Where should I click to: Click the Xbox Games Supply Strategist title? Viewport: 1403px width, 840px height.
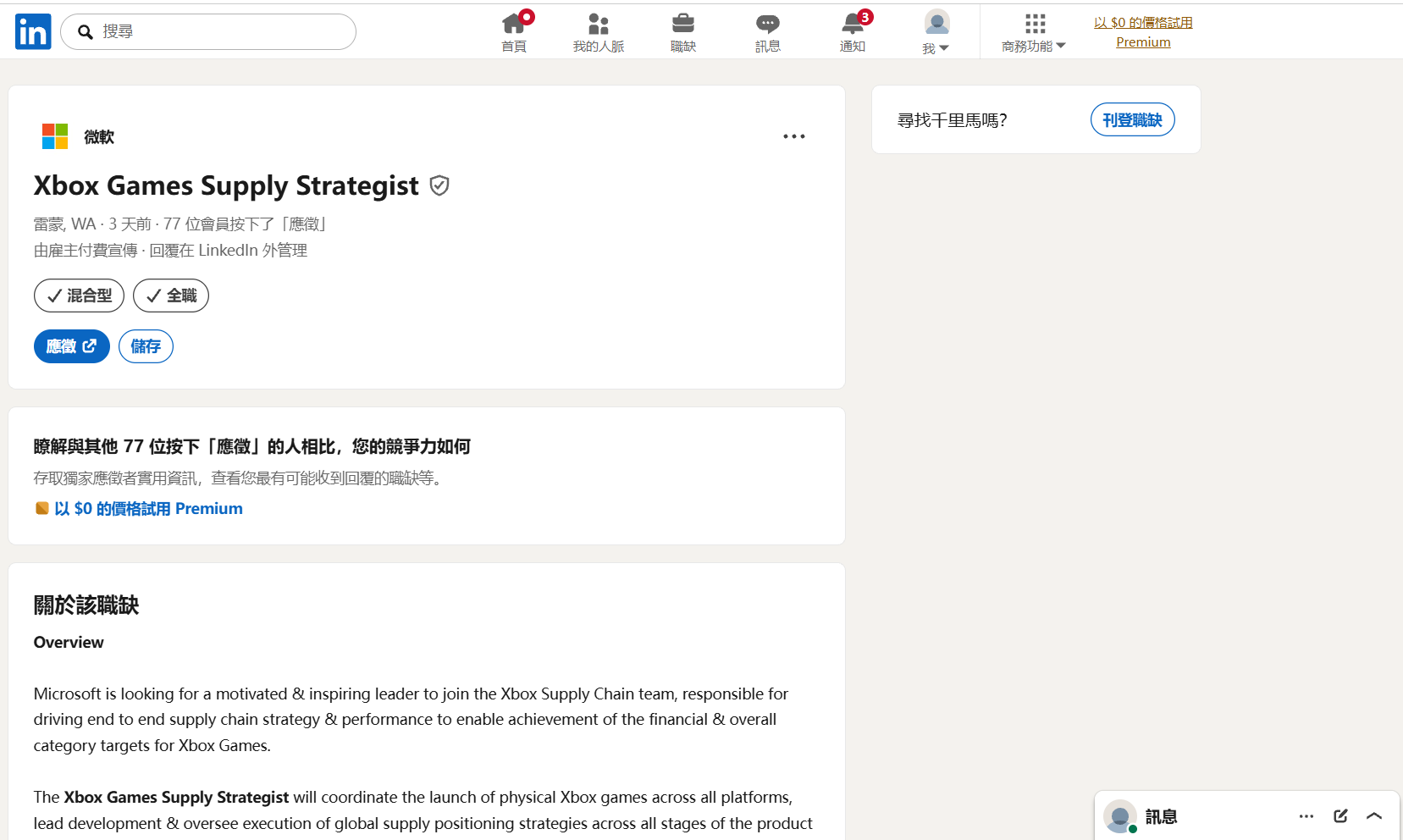pos(226,185)
